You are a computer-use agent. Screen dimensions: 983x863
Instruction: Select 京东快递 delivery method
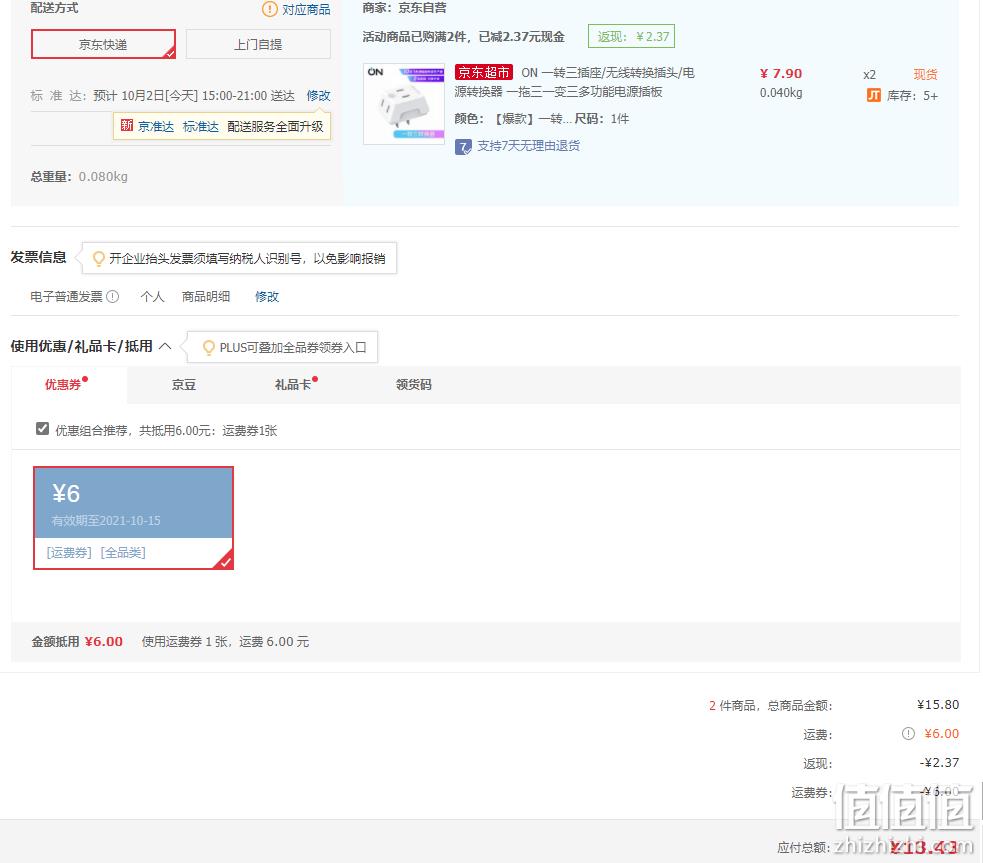coord(103,44)
